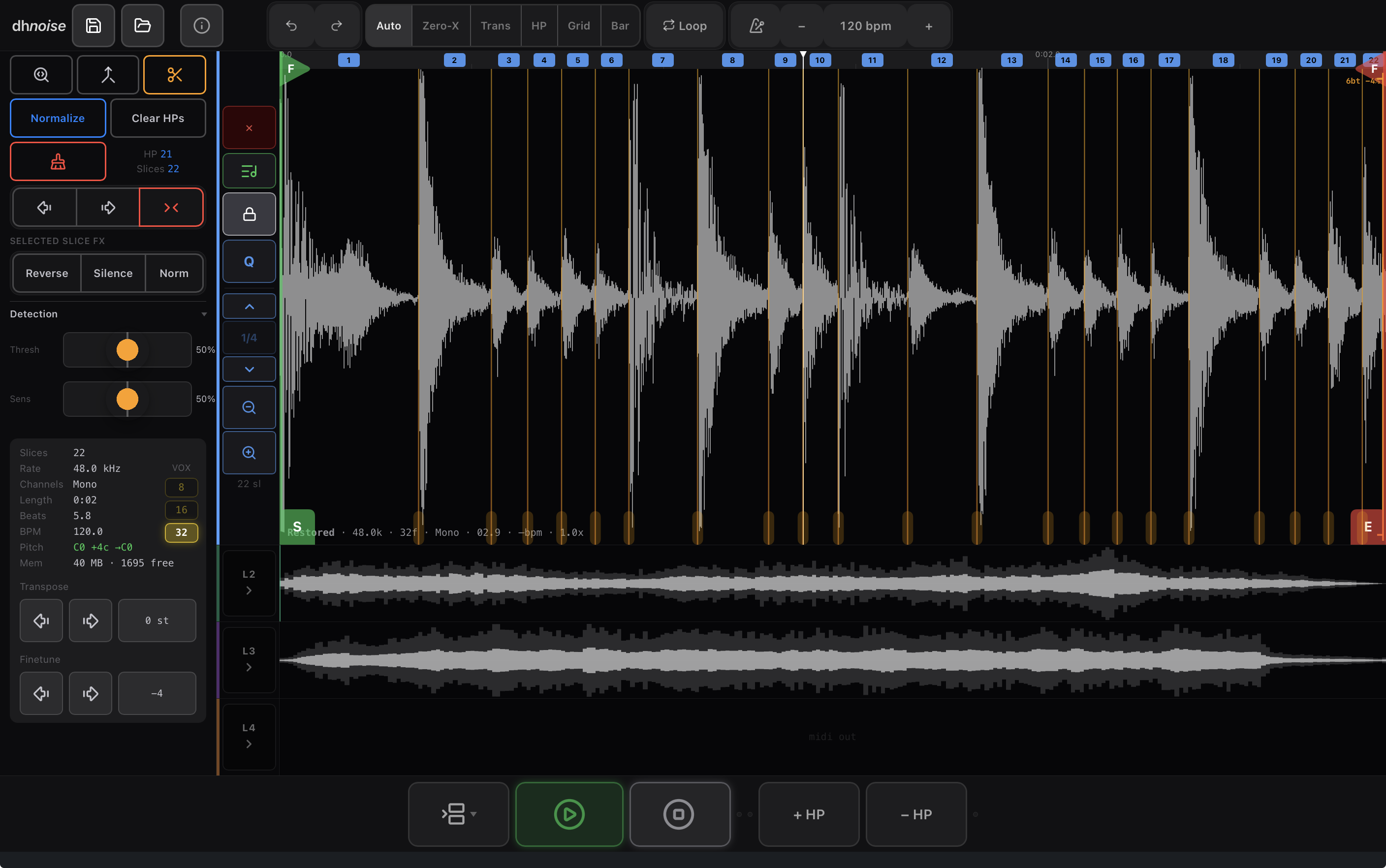This screenshot has height=868, width=1386.
Task: Increase finetune with right arrow
Action: point(91,693)
